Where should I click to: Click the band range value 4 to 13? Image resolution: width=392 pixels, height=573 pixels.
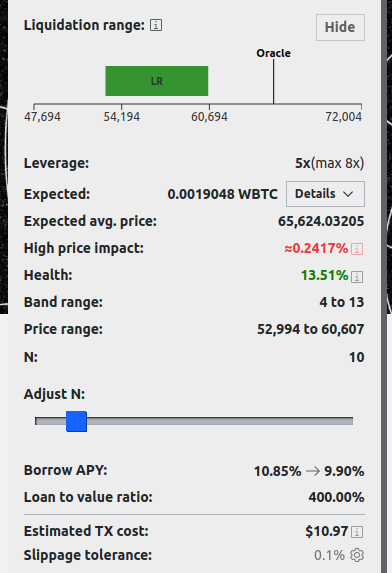click(342, 302)
